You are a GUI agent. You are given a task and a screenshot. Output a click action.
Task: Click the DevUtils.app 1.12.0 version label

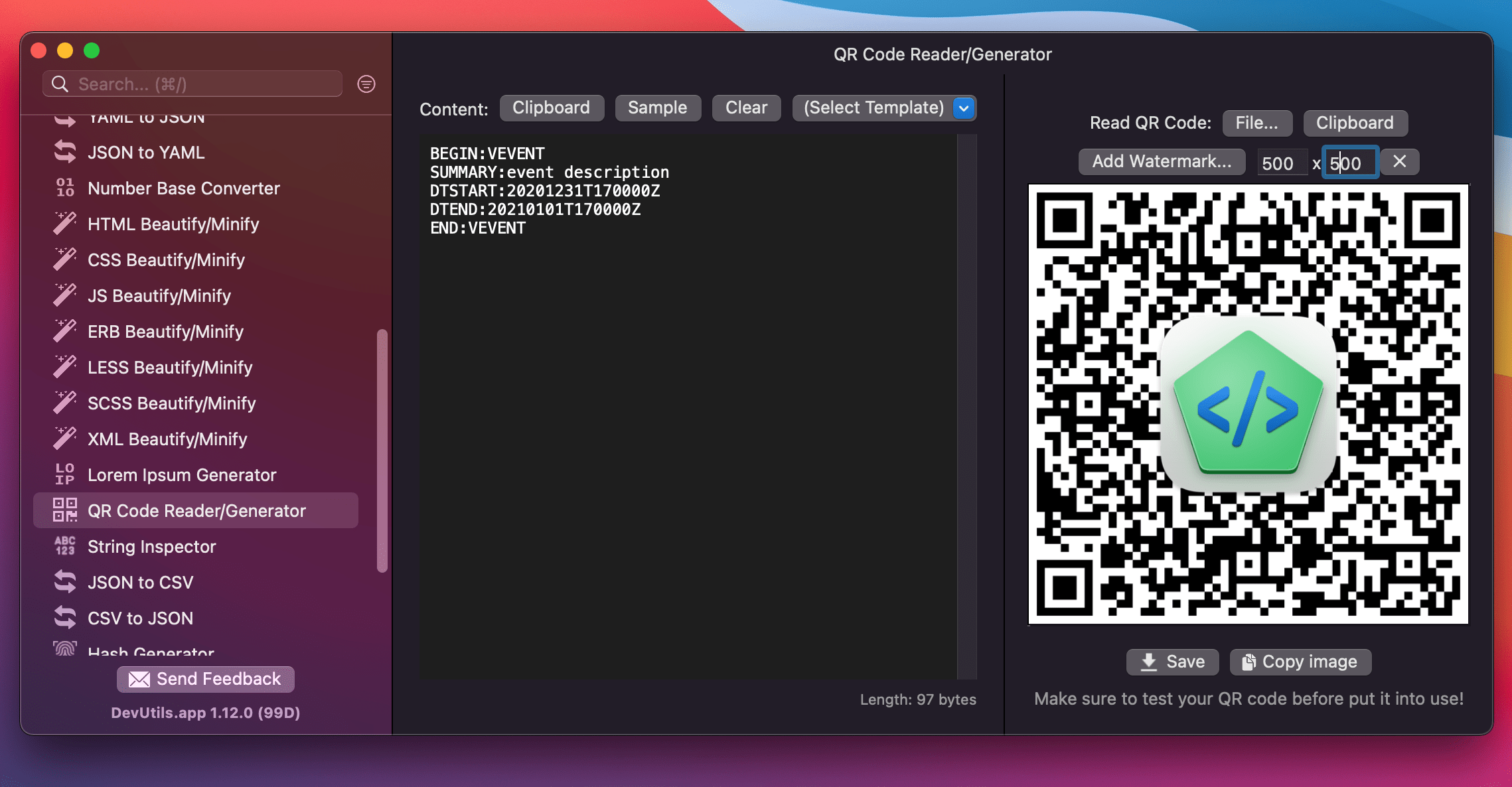[x=205, y=713]
